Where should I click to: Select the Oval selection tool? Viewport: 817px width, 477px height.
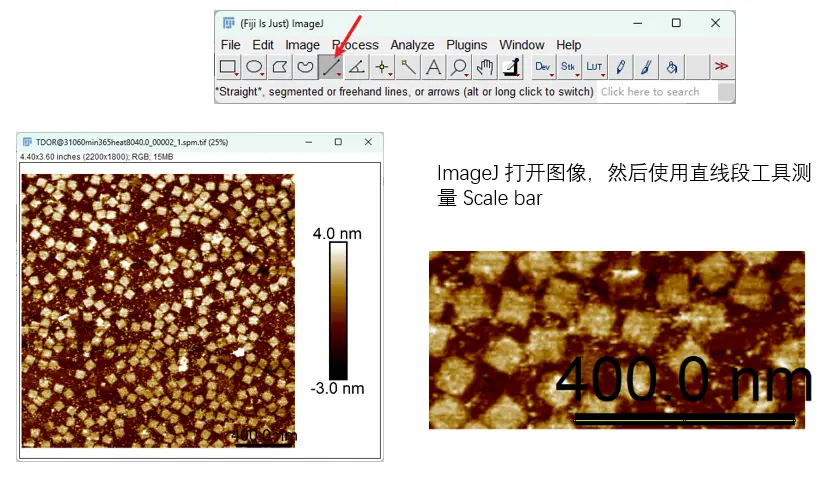point(254,67)
